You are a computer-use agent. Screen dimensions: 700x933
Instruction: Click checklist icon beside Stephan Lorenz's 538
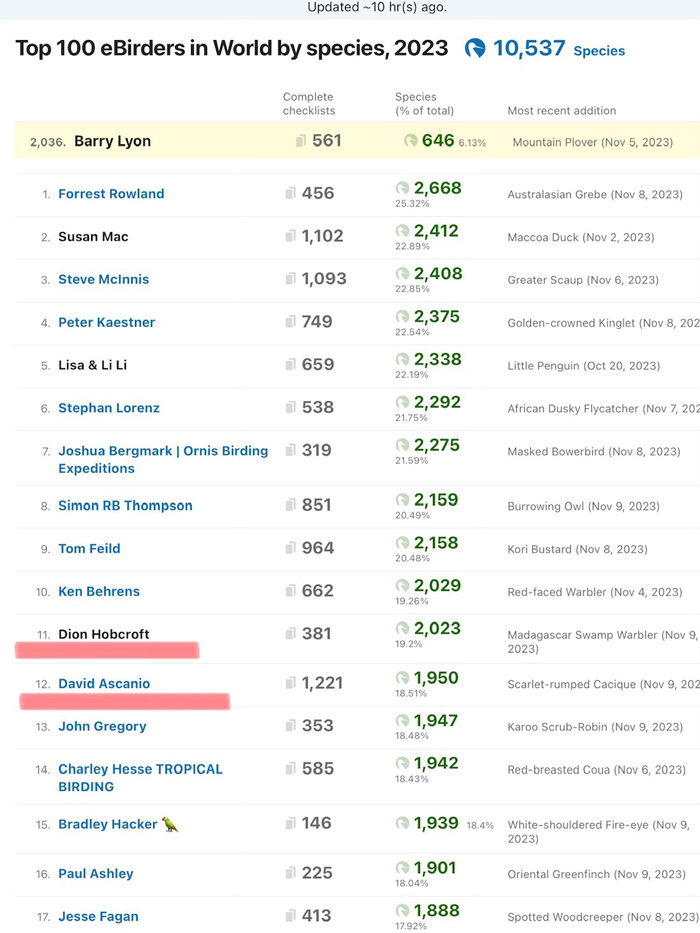[x=290, y=408]
